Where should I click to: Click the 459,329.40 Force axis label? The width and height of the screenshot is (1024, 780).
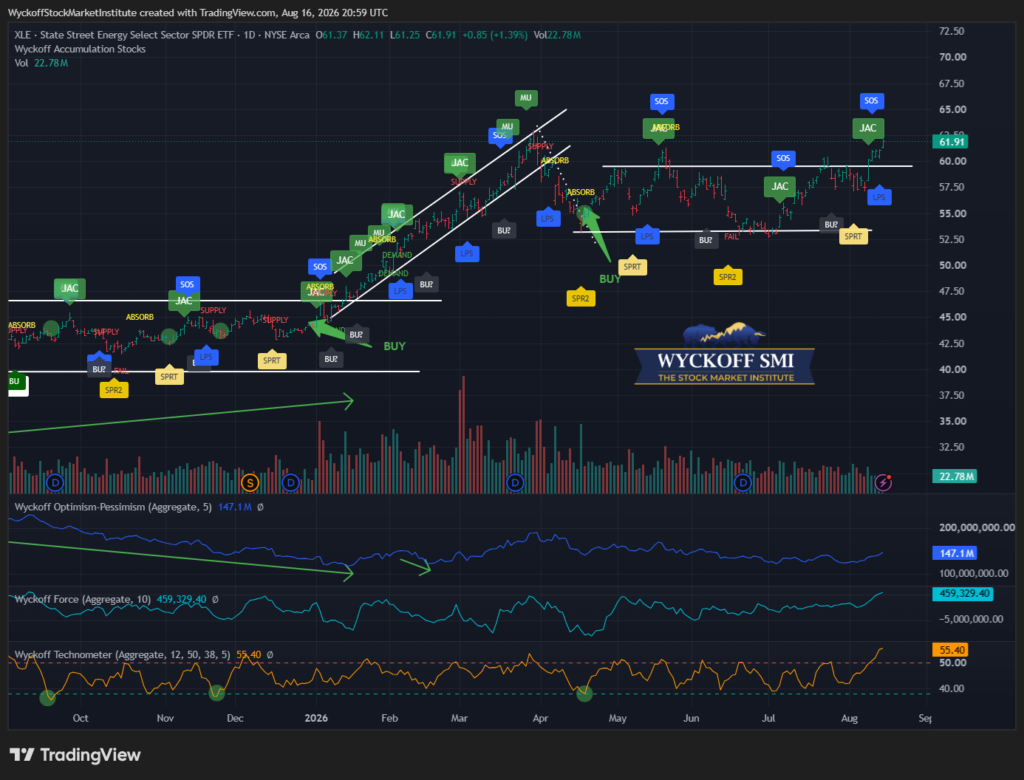click(963, 594)
